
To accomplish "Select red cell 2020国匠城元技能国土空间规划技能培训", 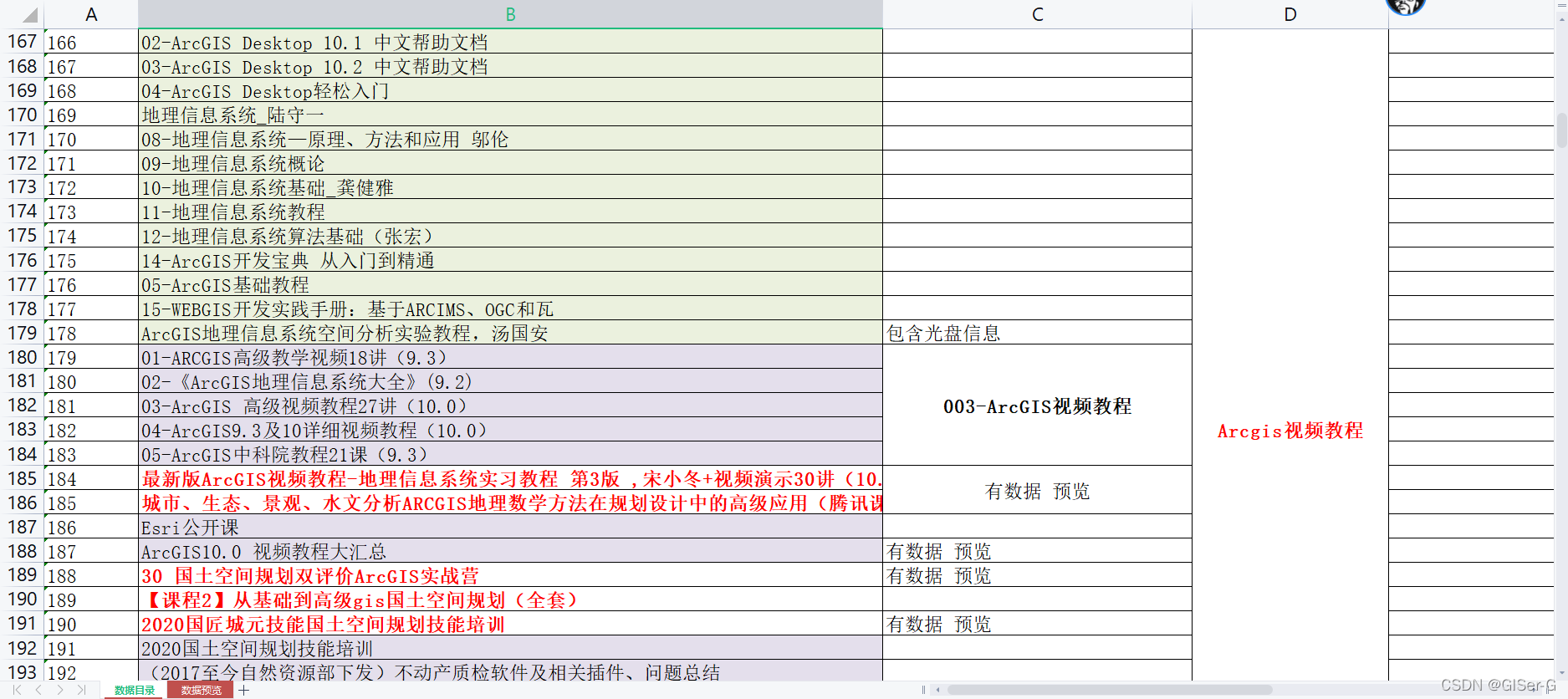I will point(510,624).
